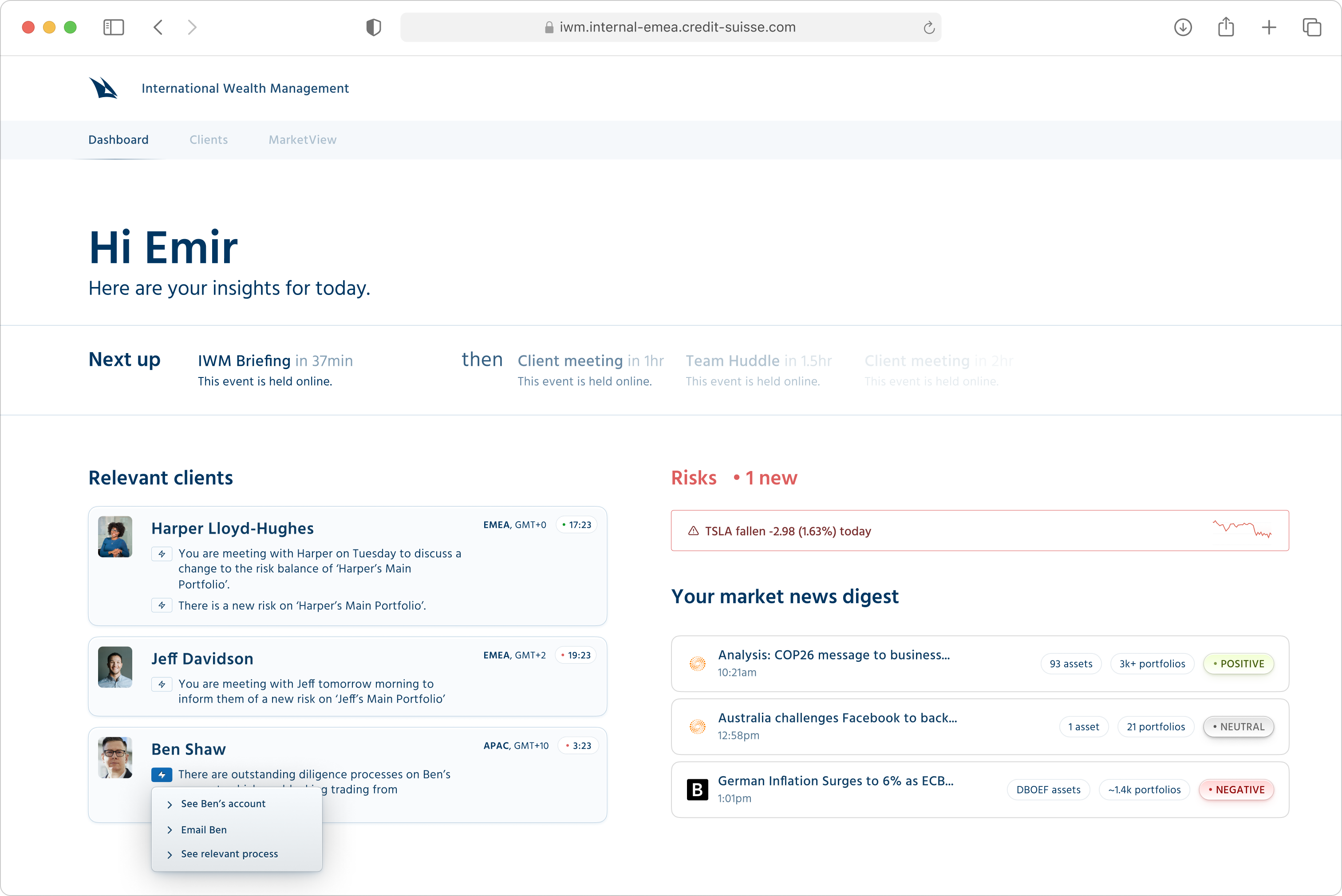Viewport: 1342px width, 896px height.
Task: Open a new tab with plus icon
Action: coord(1268,27)
